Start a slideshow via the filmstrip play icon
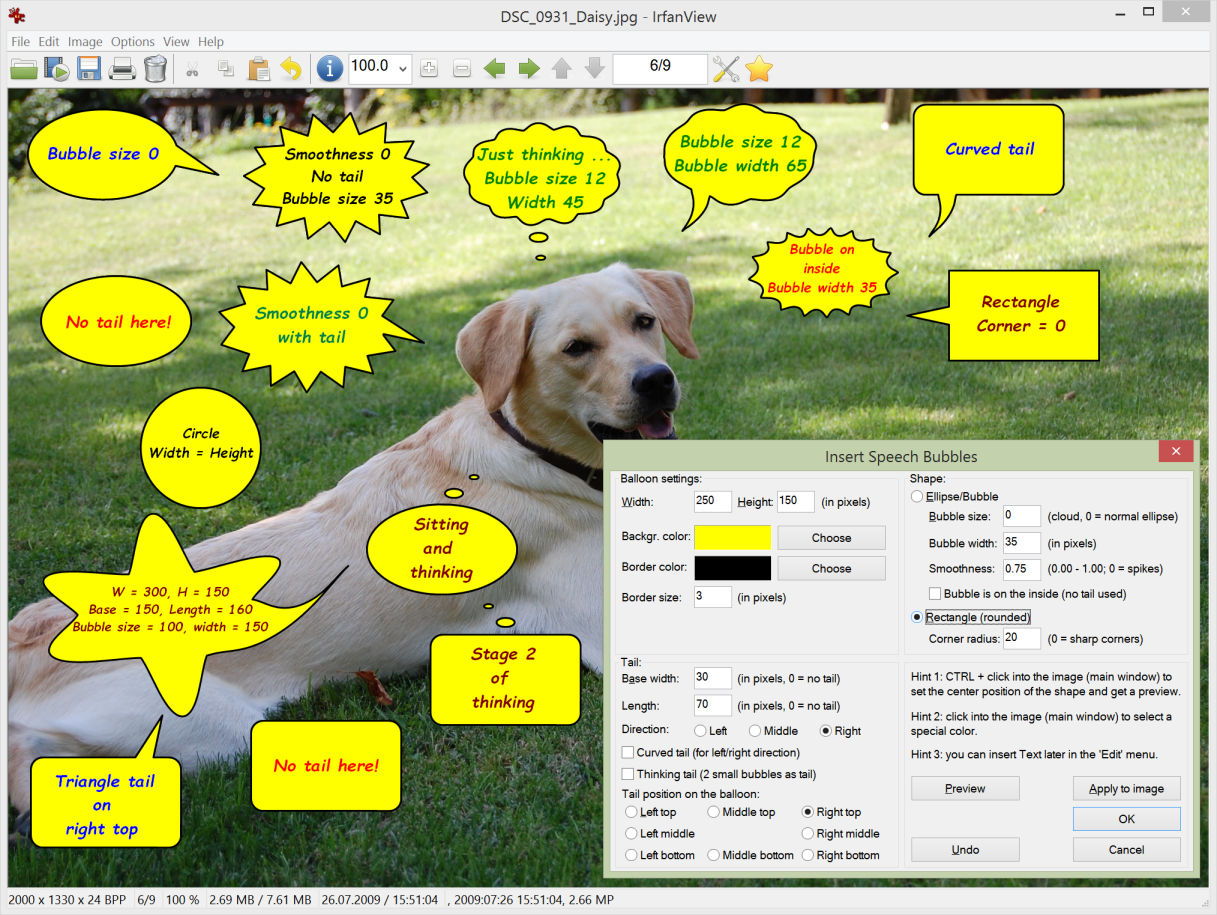 pyautogui.click(x=57, y=68)
